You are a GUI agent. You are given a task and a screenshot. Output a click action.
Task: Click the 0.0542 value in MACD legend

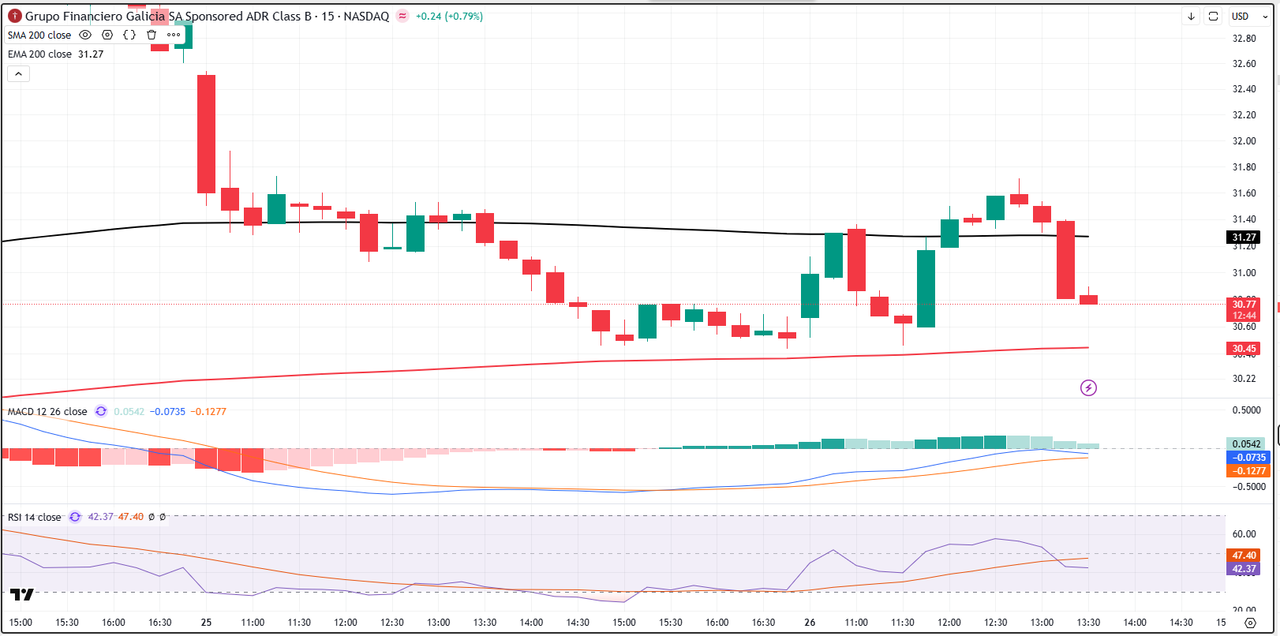point(129,411)
